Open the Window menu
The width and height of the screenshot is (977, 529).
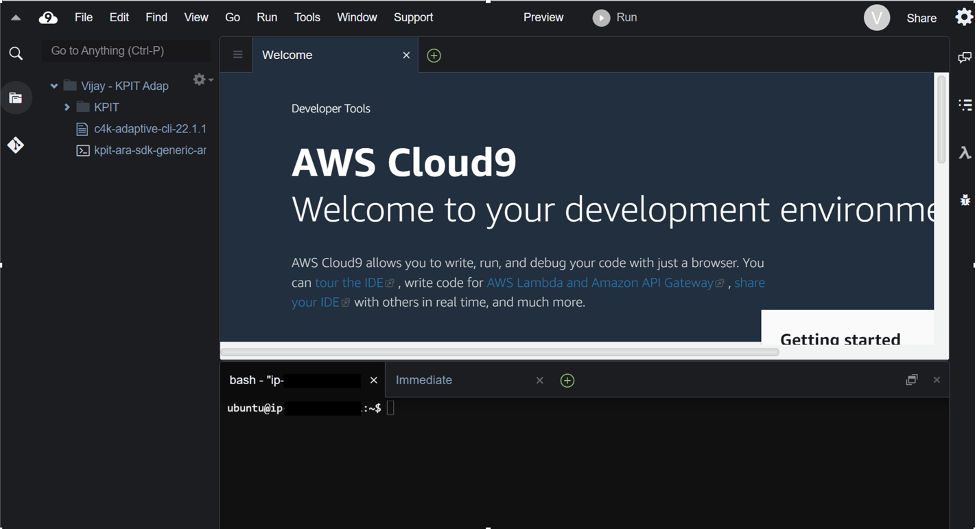click(x=357, y=17)
